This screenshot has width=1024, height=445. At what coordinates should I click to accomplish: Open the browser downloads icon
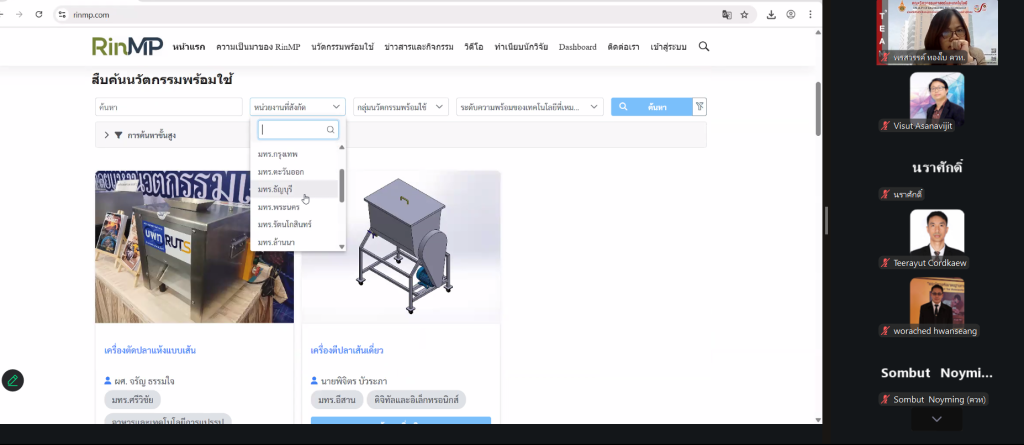coord(771,15)
